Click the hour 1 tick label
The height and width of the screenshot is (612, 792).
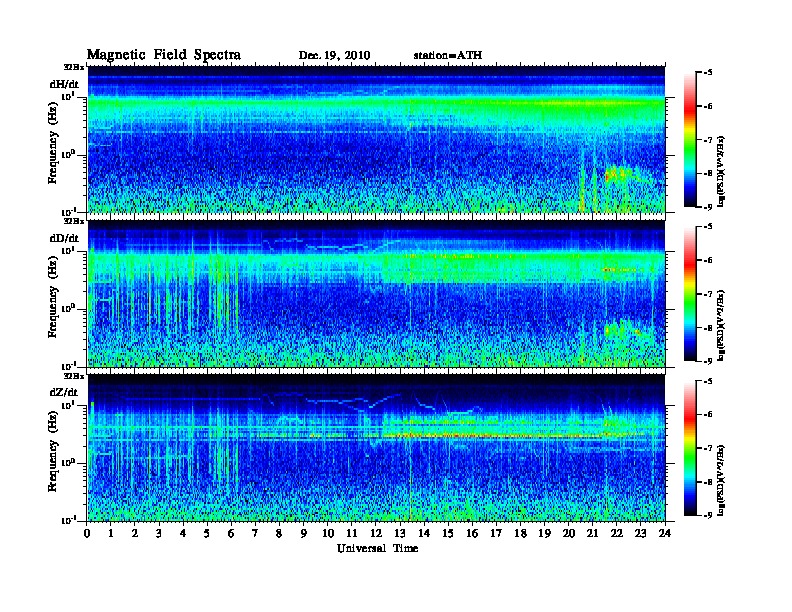[111, 533]
